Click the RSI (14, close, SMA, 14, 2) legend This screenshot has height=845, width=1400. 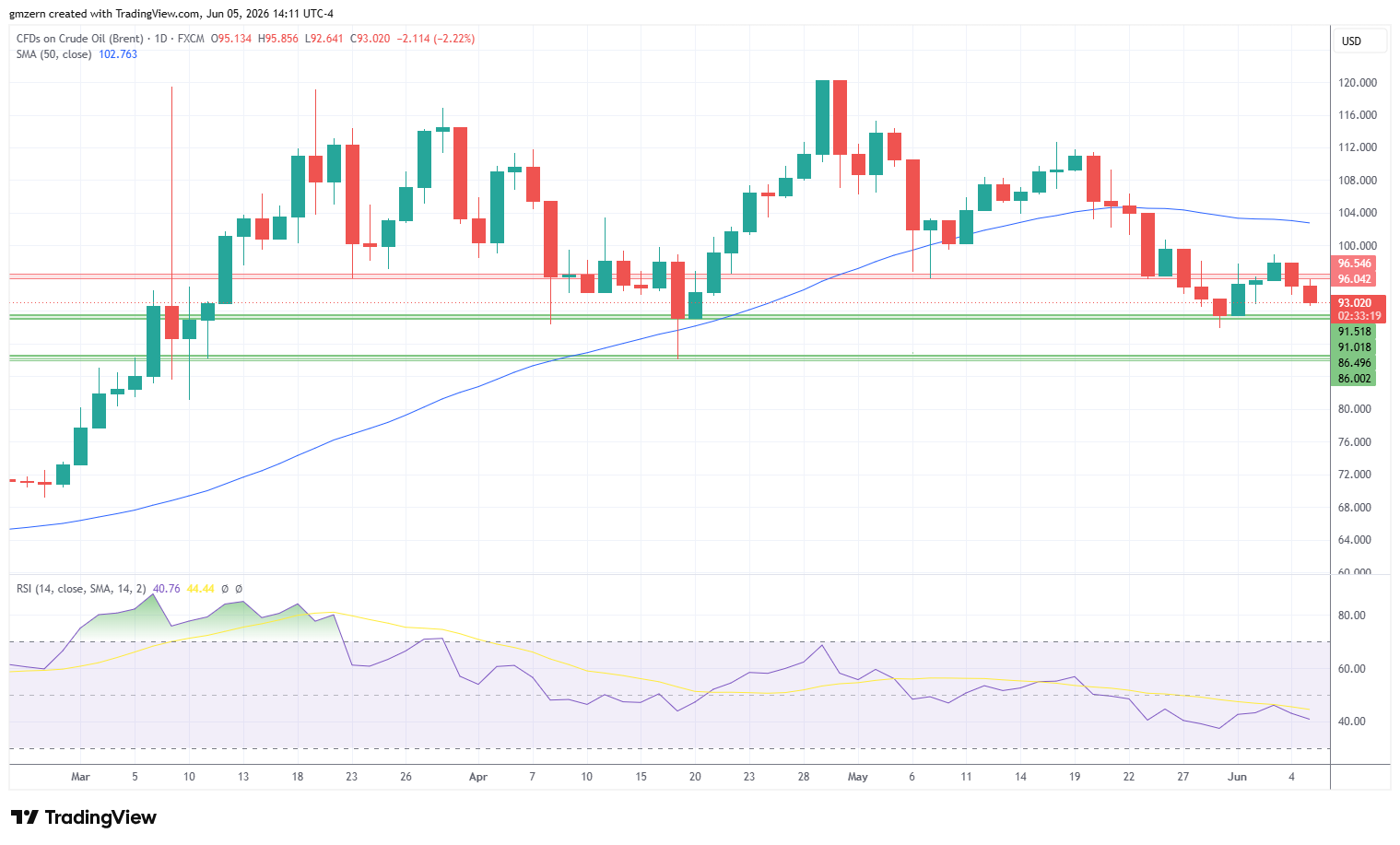(x=81, y=589)
